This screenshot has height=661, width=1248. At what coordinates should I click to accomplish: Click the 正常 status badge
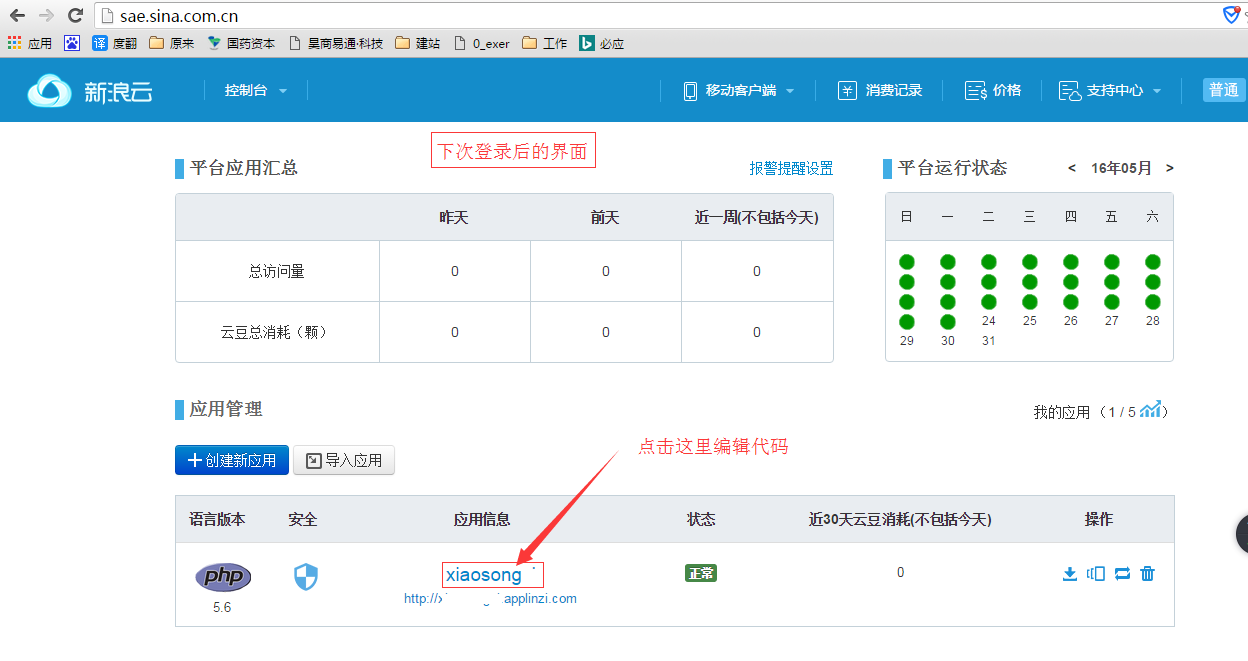click(701, 573)
